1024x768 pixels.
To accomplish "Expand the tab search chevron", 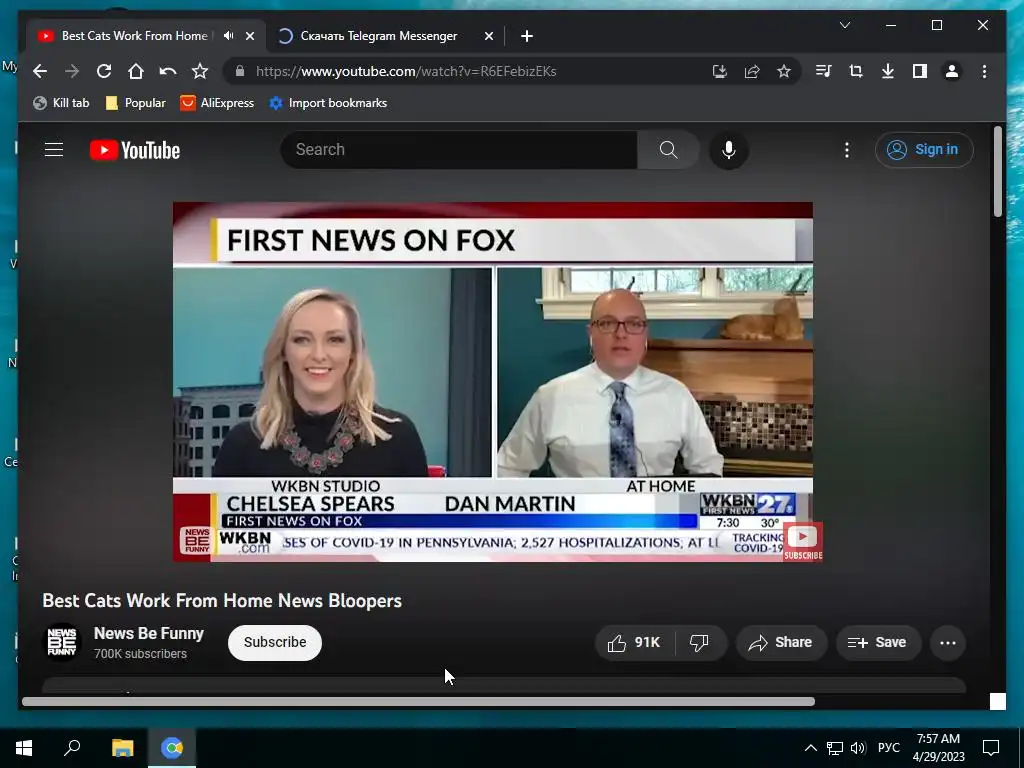I will point(844,25).
